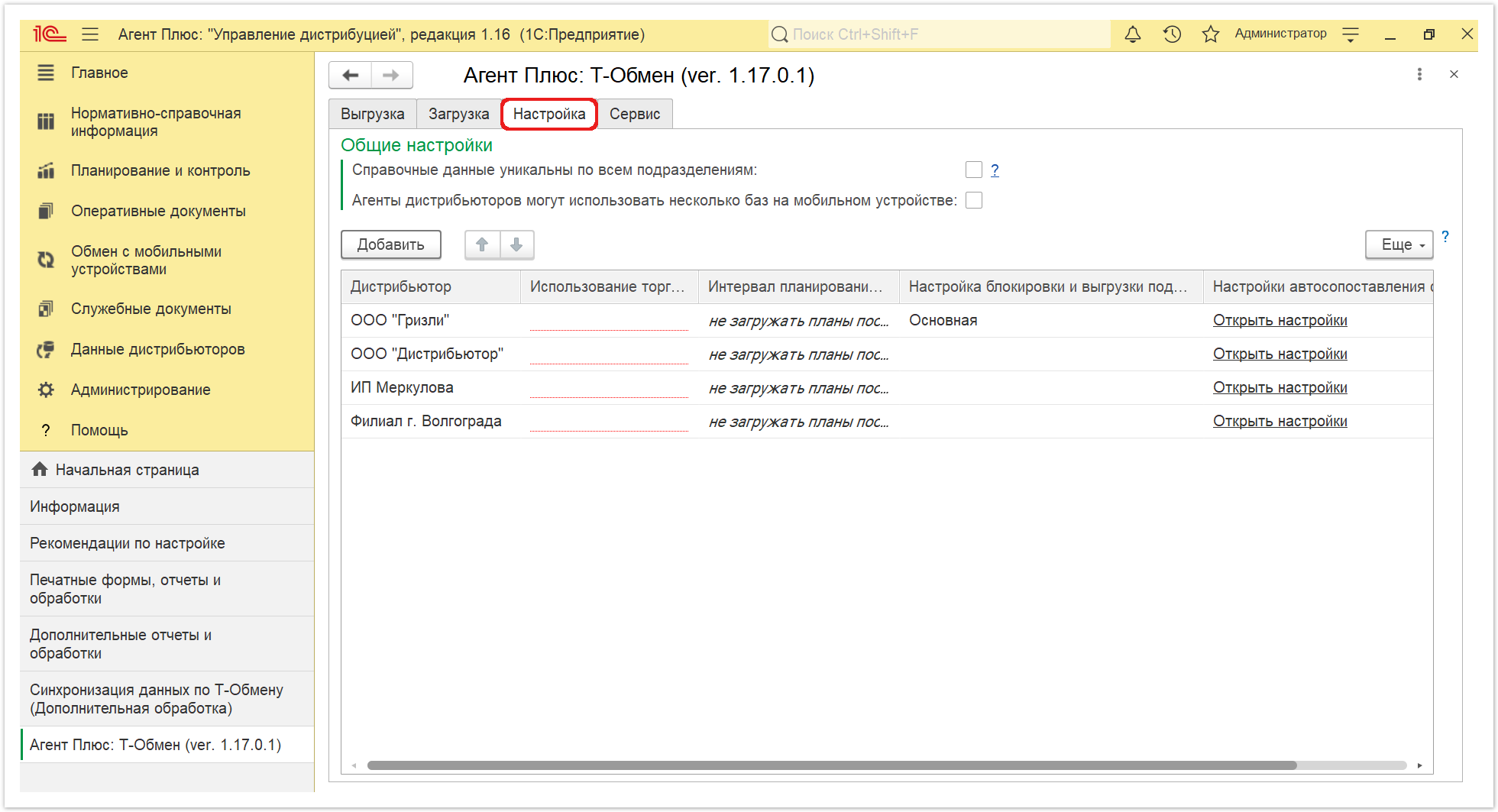1498x812 pixels.
Task: Open Открыть настройки for ООО "Гризли"
Action: (x=1280, y=320)
